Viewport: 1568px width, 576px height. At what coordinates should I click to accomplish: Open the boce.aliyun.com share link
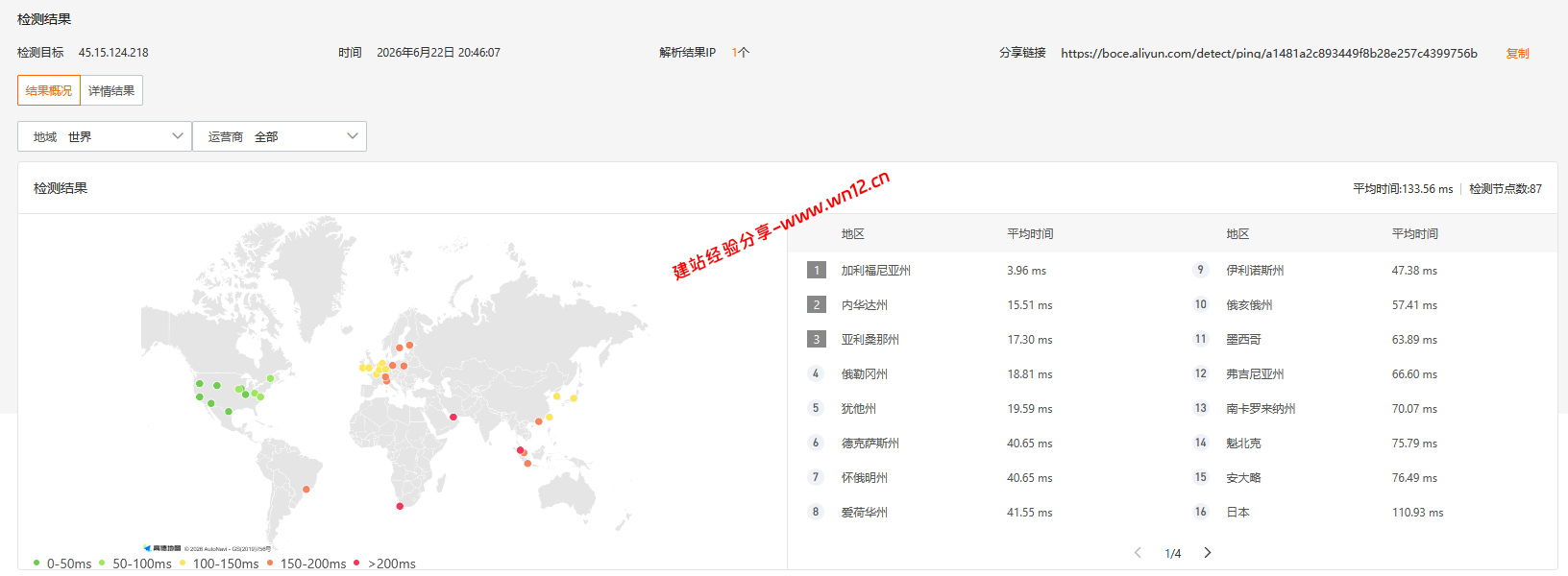point(1268,53)
